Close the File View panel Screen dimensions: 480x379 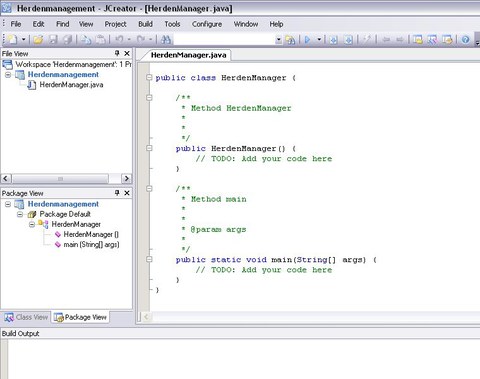click(x=127, y=53)
